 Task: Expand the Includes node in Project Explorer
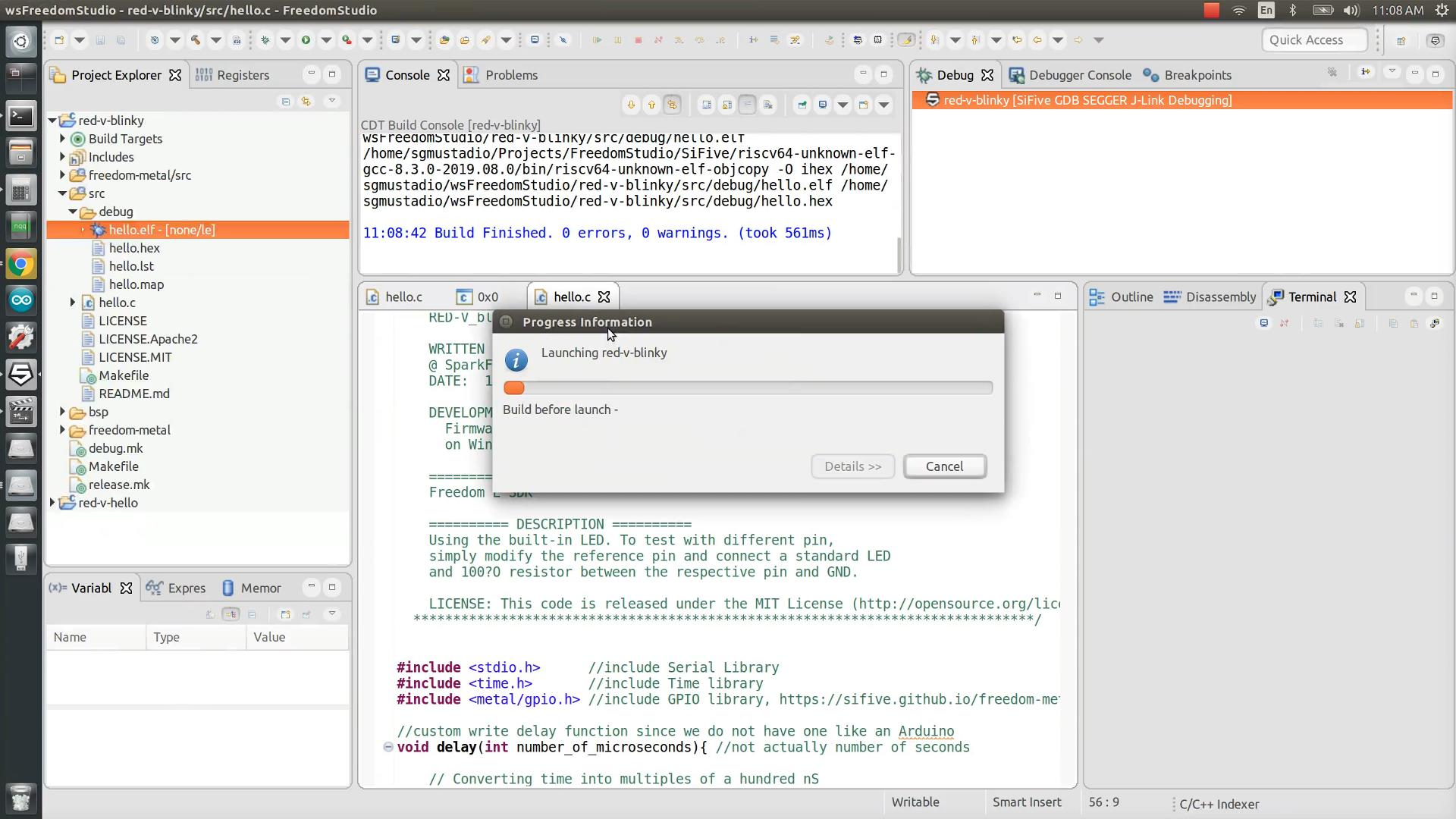click(62, 157)
